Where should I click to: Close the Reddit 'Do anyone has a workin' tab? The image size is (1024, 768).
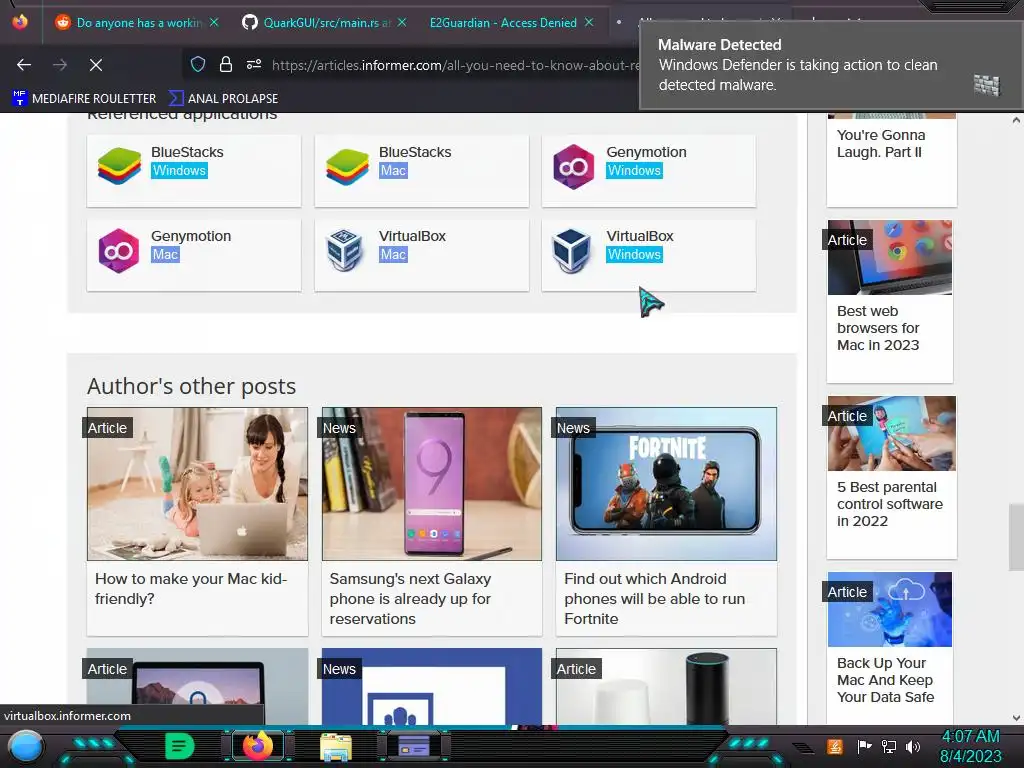[x=214, y=22]
